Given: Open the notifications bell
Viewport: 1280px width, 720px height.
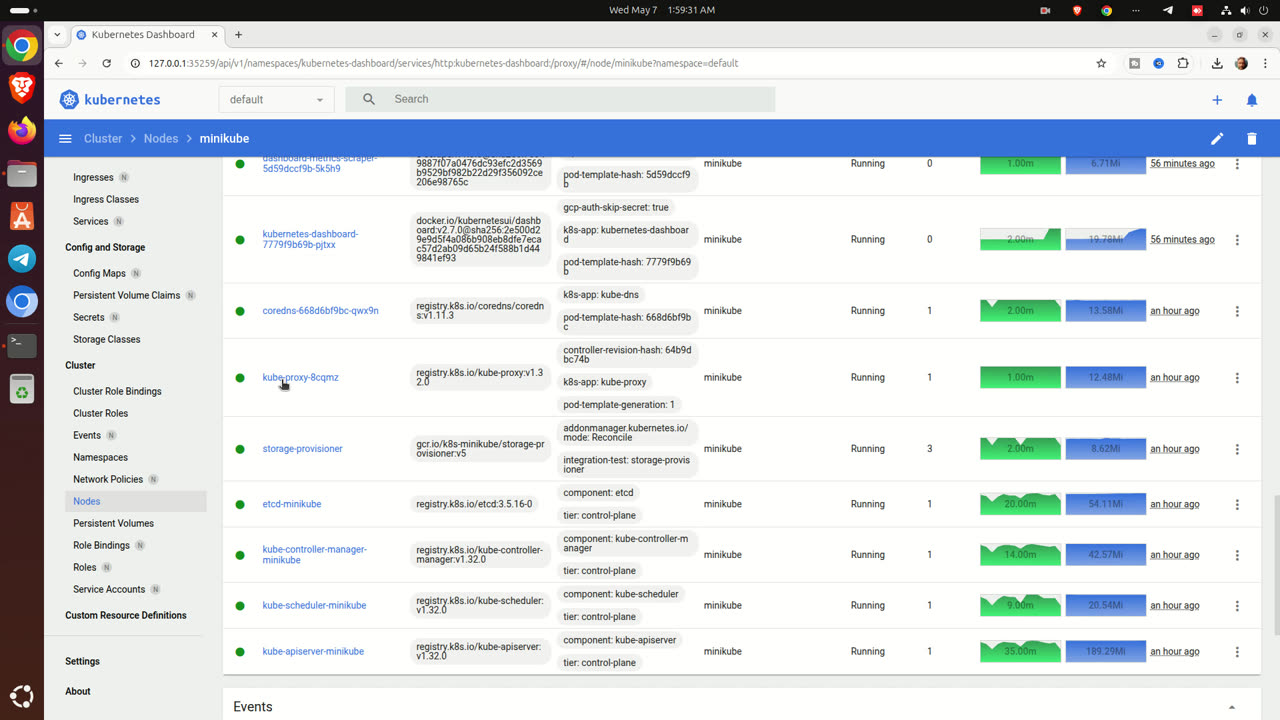Looking at the screenshot, I should pos(1252,100).
